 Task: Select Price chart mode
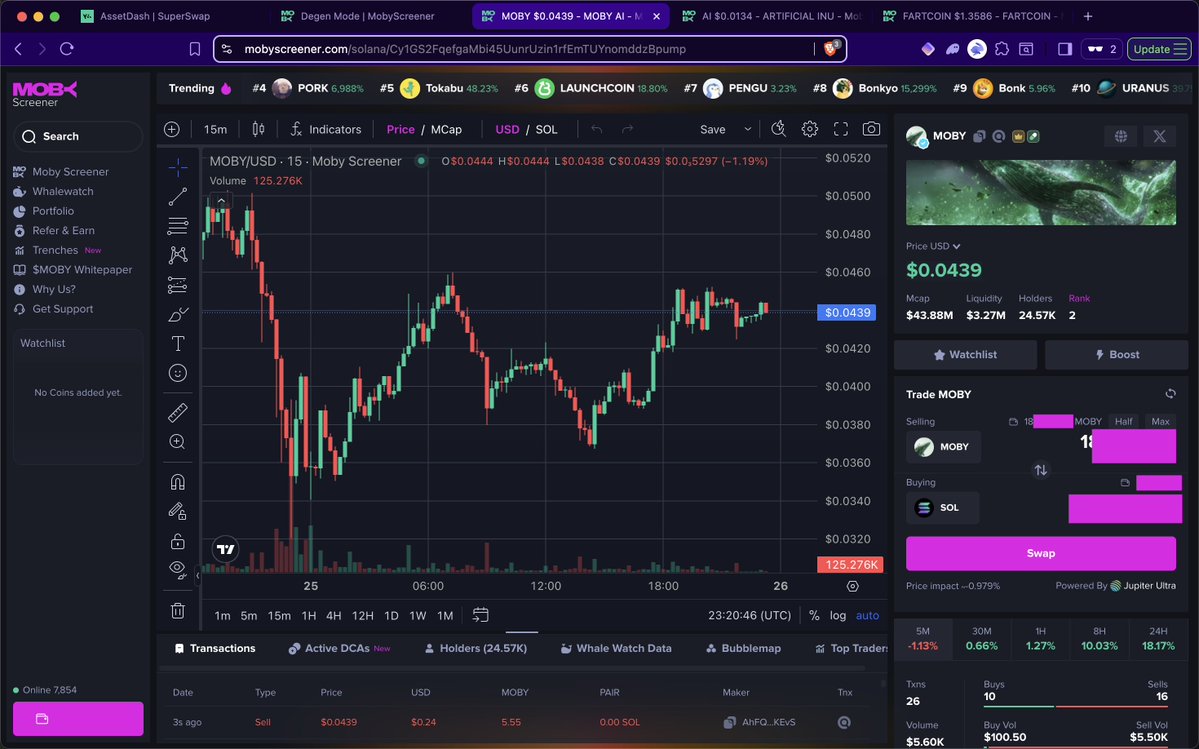[x=401, y=129]
